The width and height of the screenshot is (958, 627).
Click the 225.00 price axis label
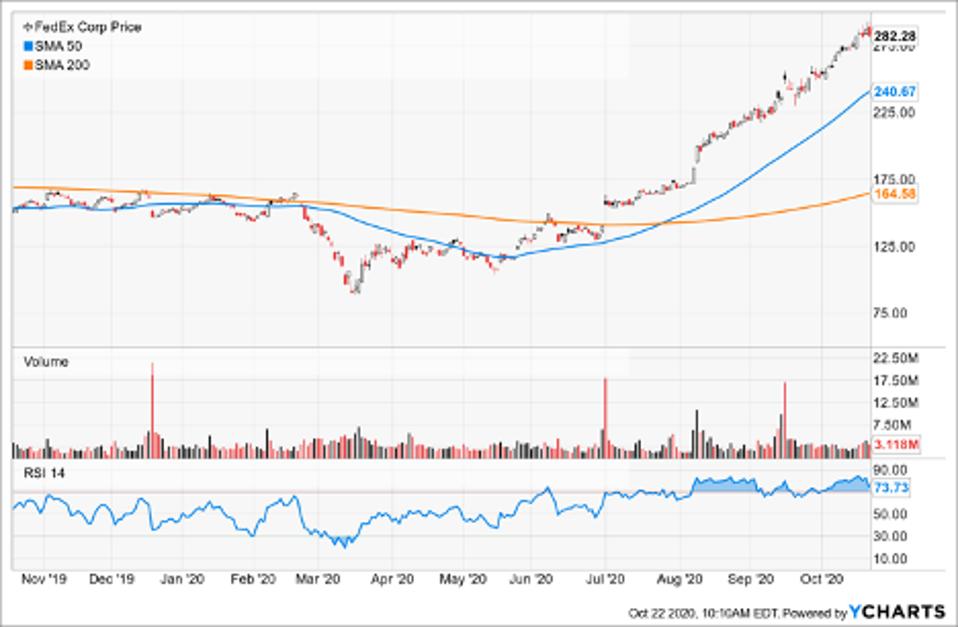(x=894, y=112)
